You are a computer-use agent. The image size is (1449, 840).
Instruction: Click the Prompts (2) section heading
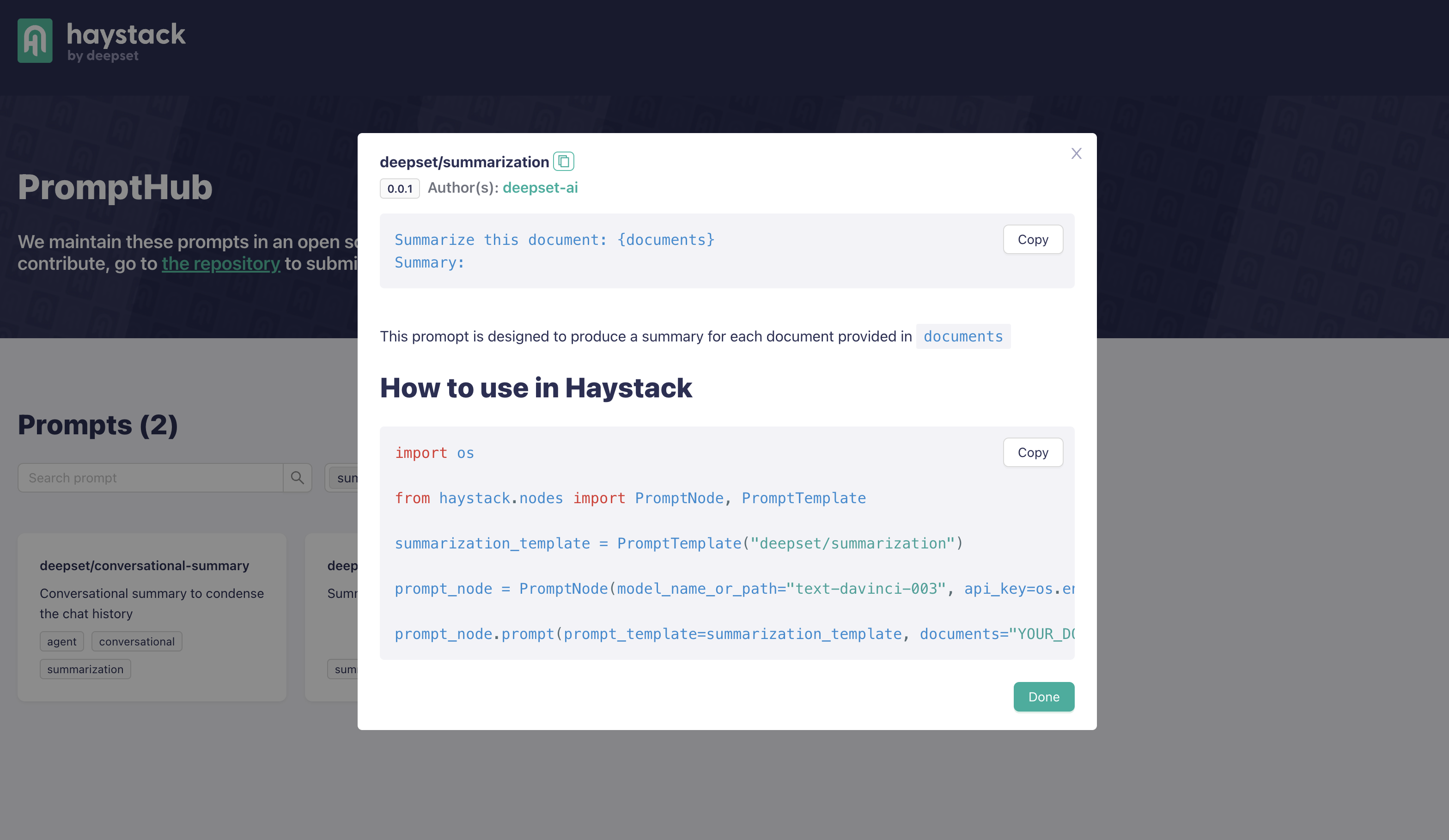coord(98,425)
